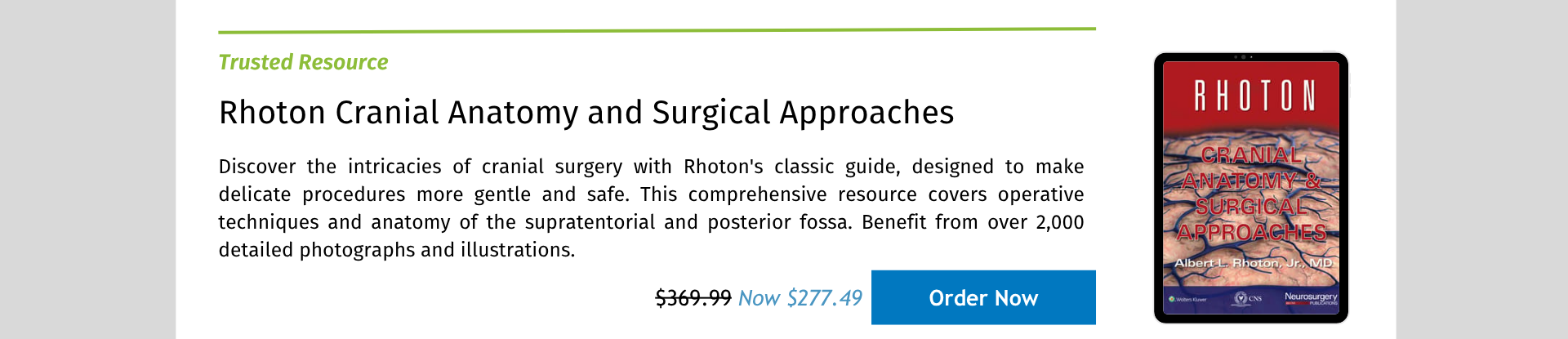This screenshot has height=339, width=1568.
Task: Click the Order Now button
Action: point(983,297)
